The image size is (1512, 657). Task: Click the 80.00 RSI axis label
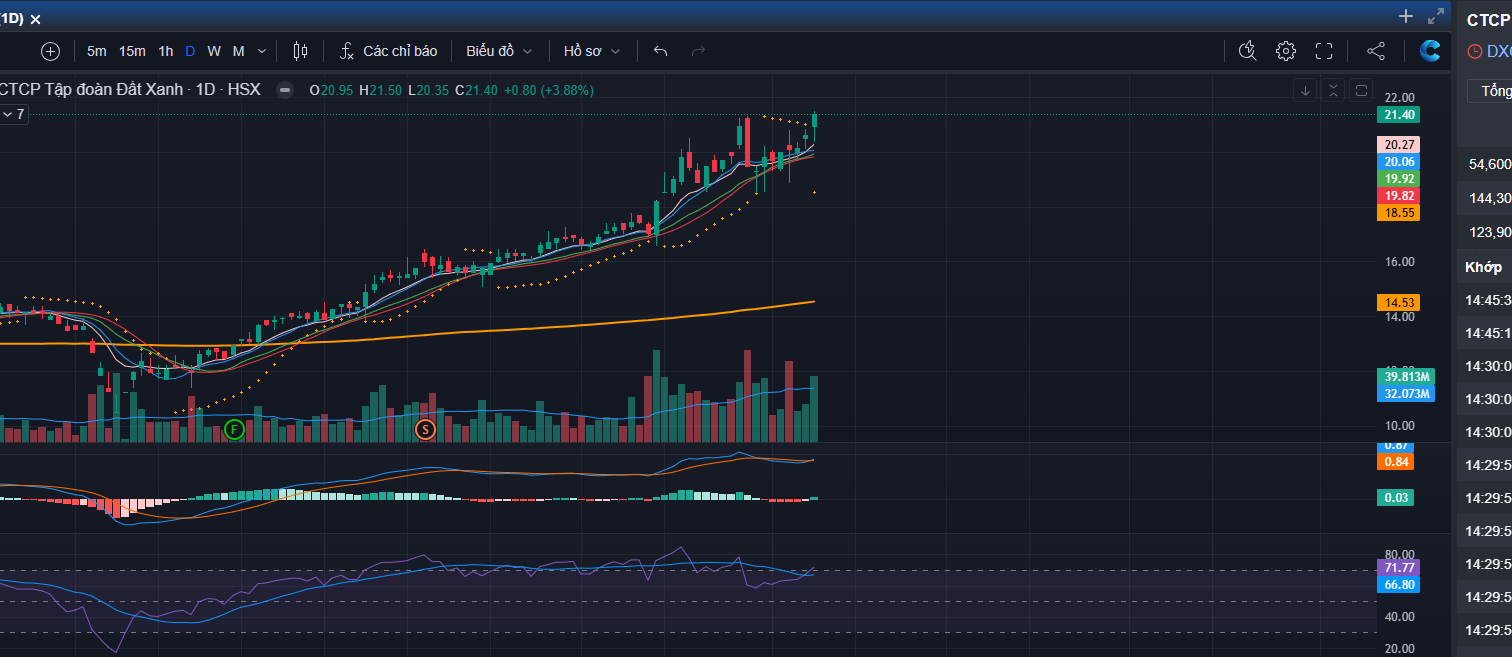click(x=1399, y=554)
